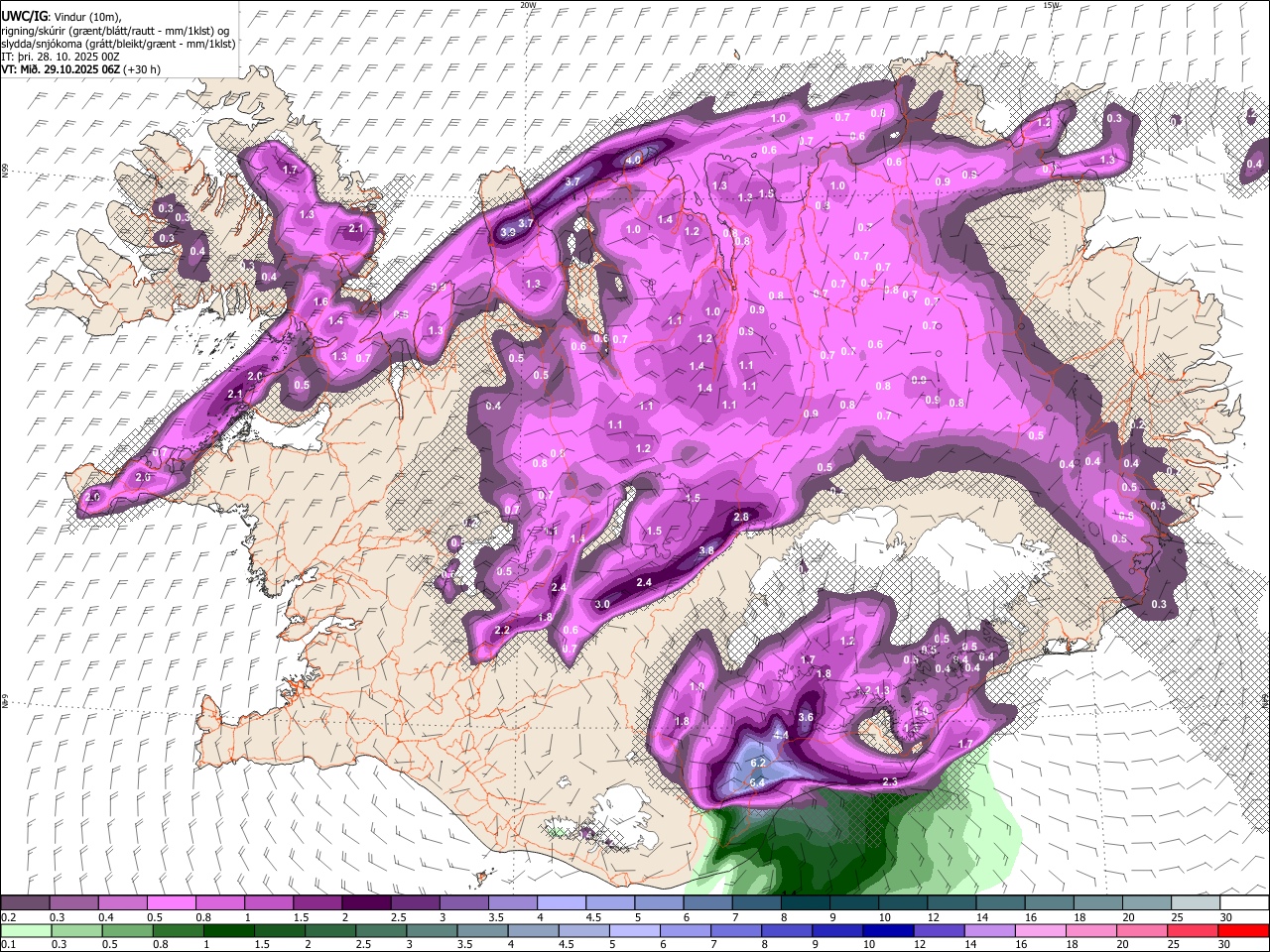The width and height of the screenshot is (1270, 952).
Task: Pick the bright red 30 rain legend swatch
Action: click(1242, 930)
